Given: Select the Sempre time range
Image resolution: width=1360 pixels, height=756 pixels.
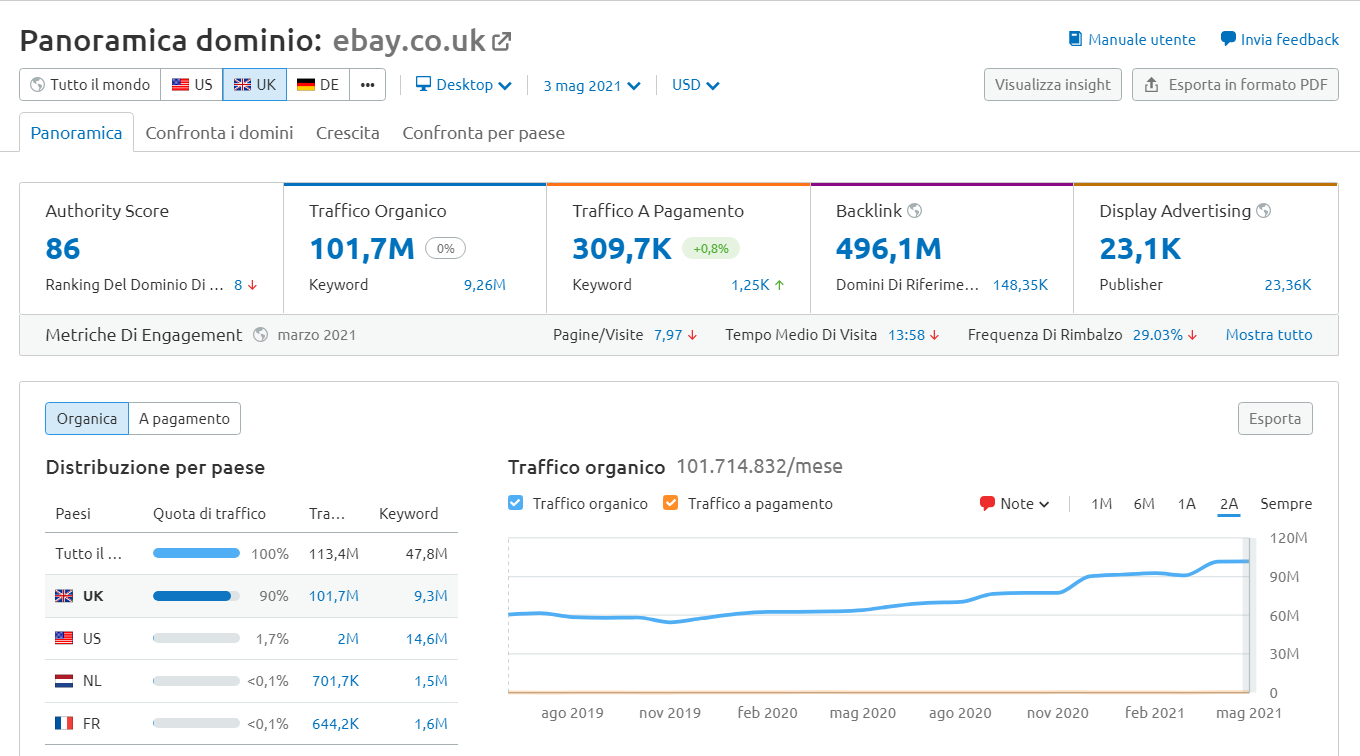Looking at the screenshot, I should (x=1286, y=504).
